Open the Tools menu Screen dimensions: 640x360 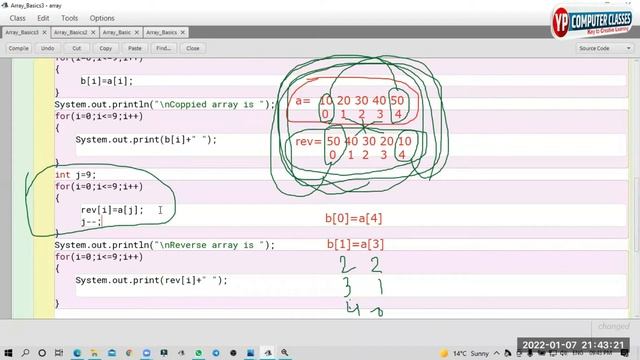click(x=69, y=18)
